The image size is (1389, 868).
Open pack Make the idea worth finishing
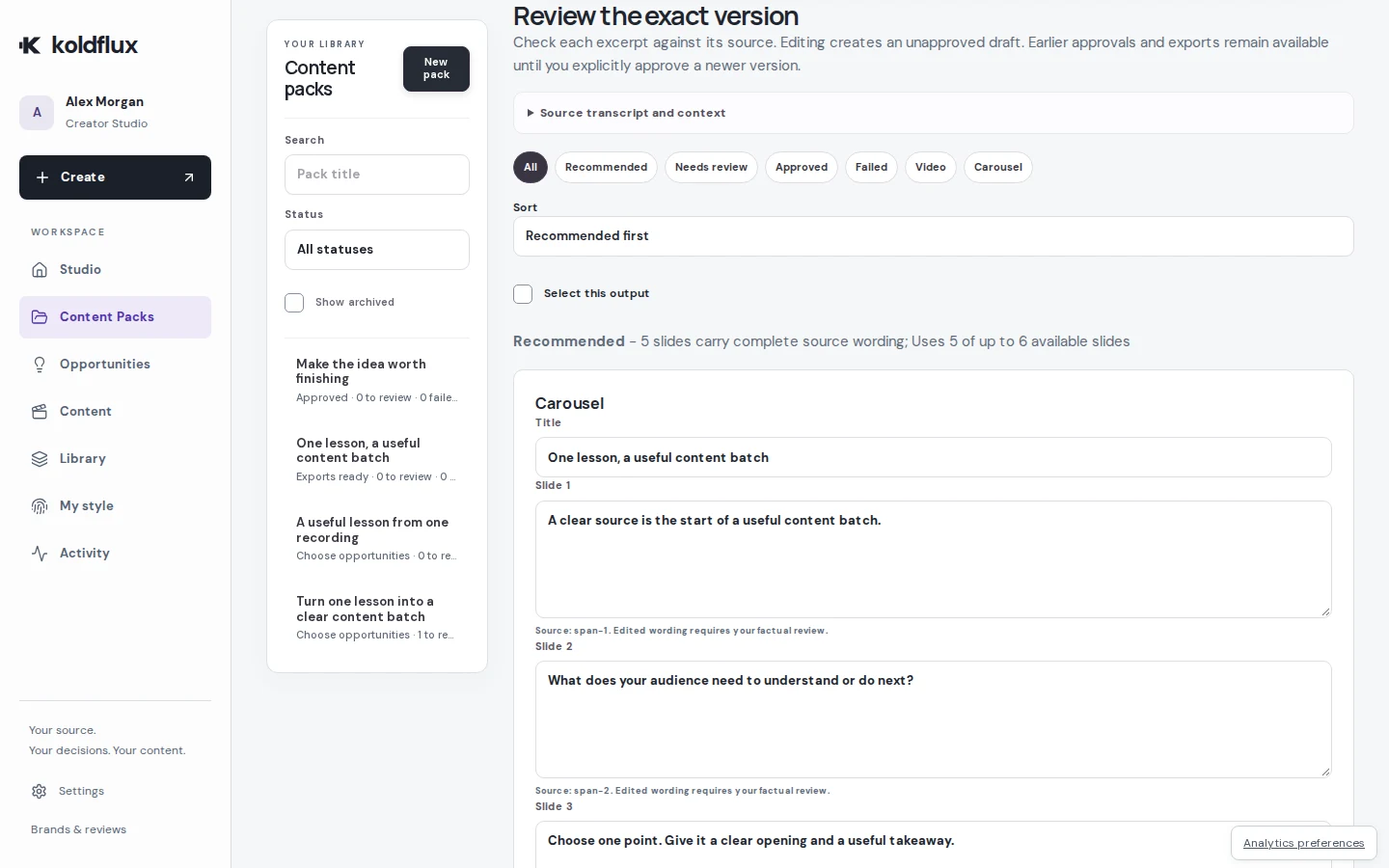(x=377, y=380)
